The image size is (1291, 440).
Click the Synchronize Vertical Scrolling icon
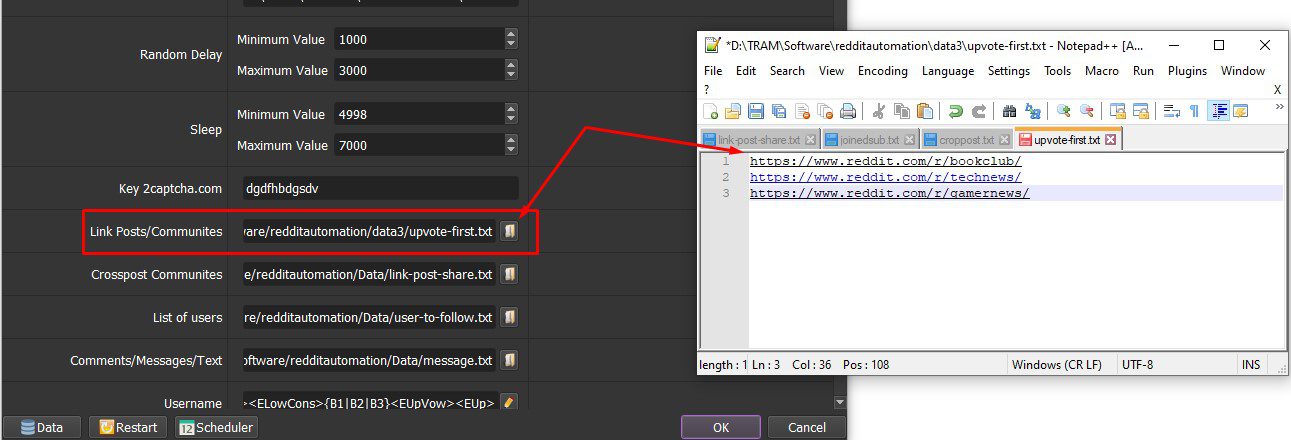(1118, 111)
